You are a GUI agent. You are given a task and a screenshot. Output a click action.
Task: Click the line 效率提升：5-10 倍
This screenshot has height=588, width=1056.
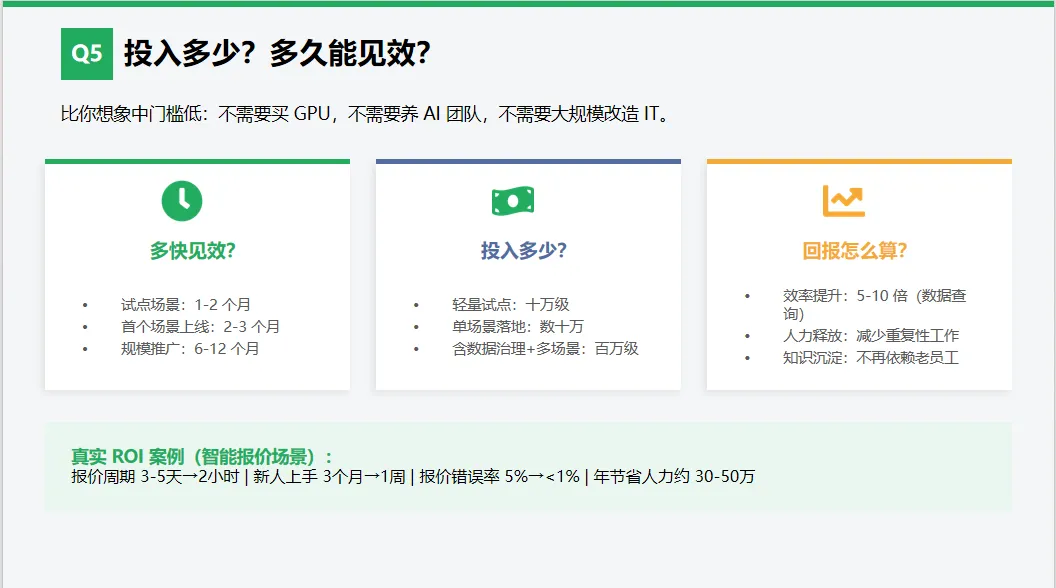875,304
